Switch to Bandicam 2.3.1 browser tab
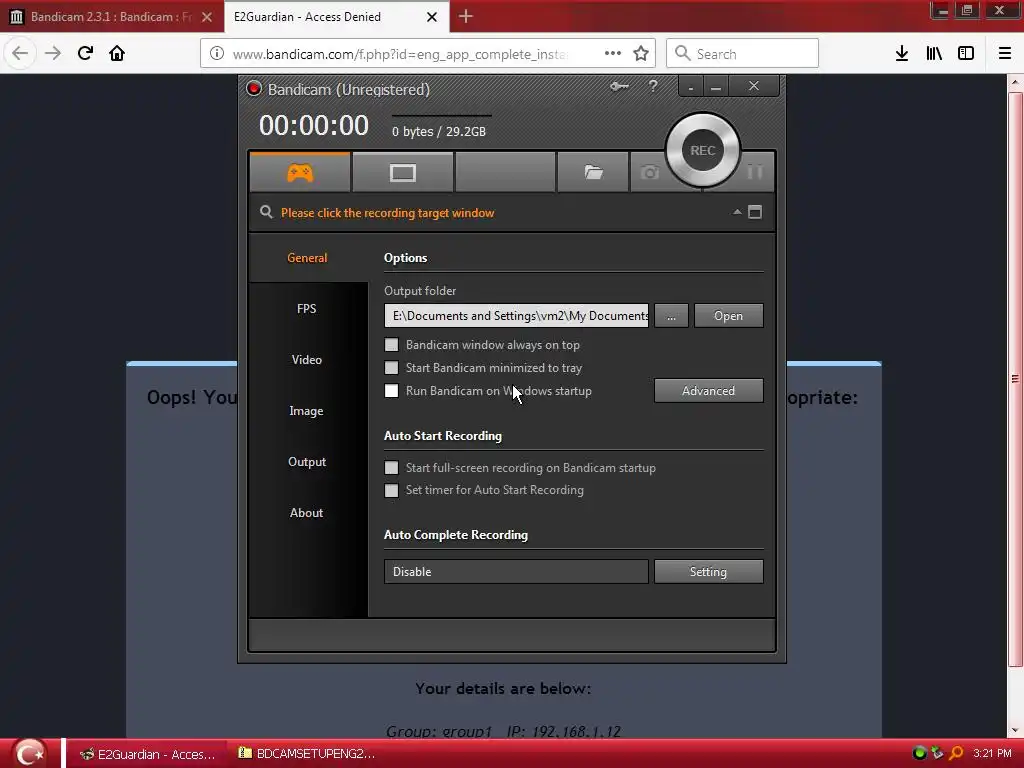This screenshot has width=1024, height=768. pos(111,17)
